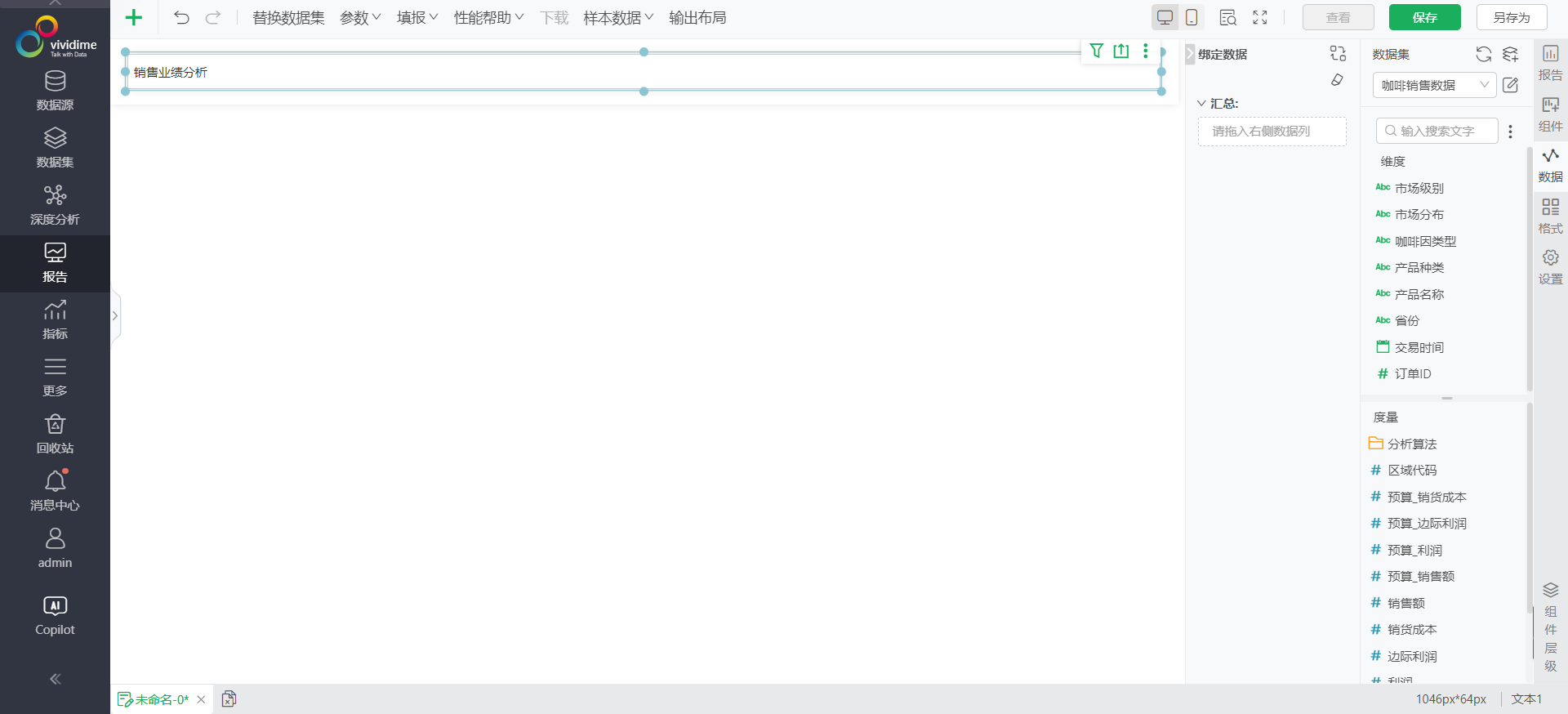Open 深度分析 in sidebar
The height and width of the screenshot is (714, 1568).
pyautogui.click(x=55, y=206)
